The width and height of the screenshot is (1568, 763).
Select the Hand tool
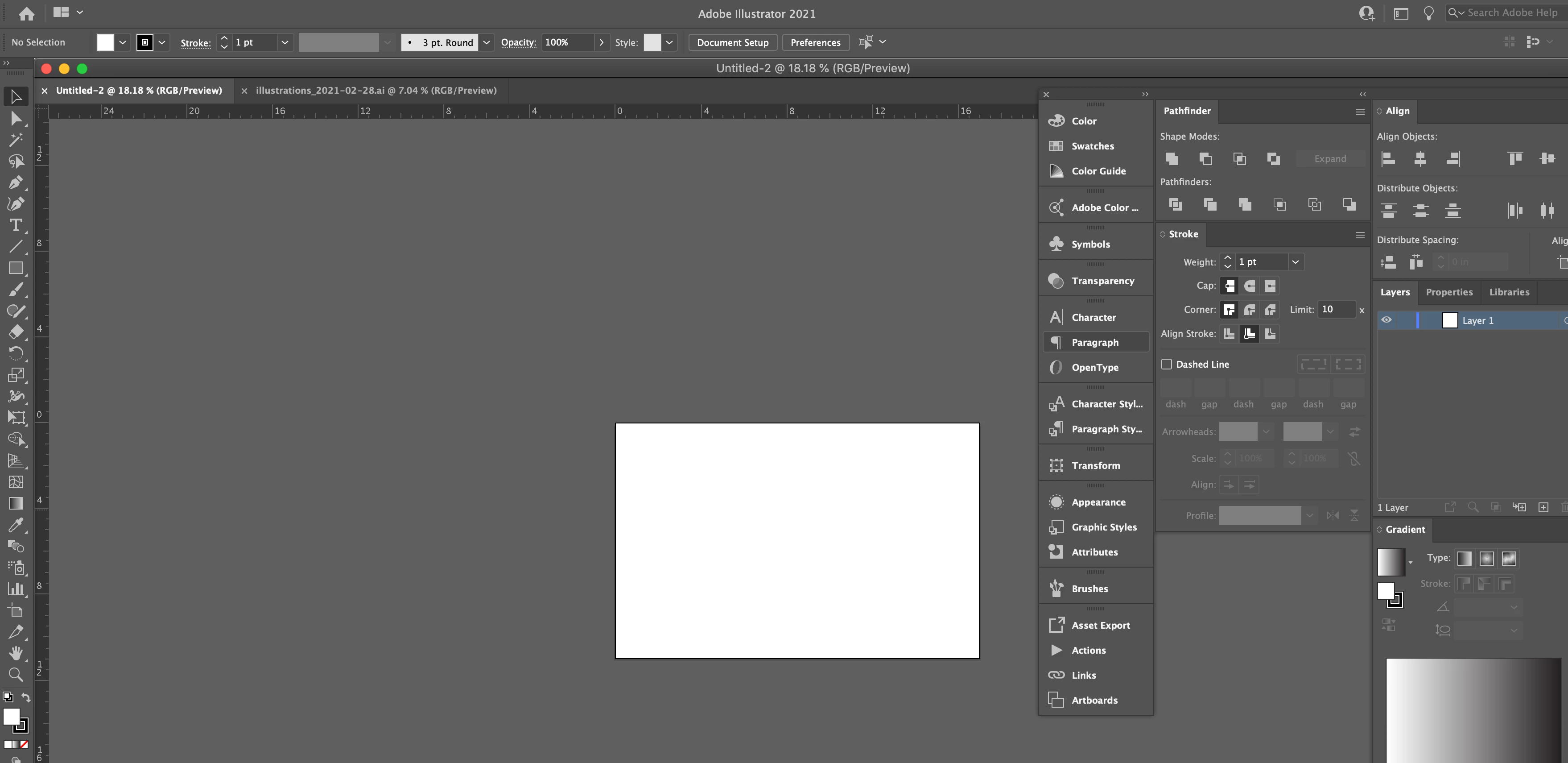tap(16, 653)
